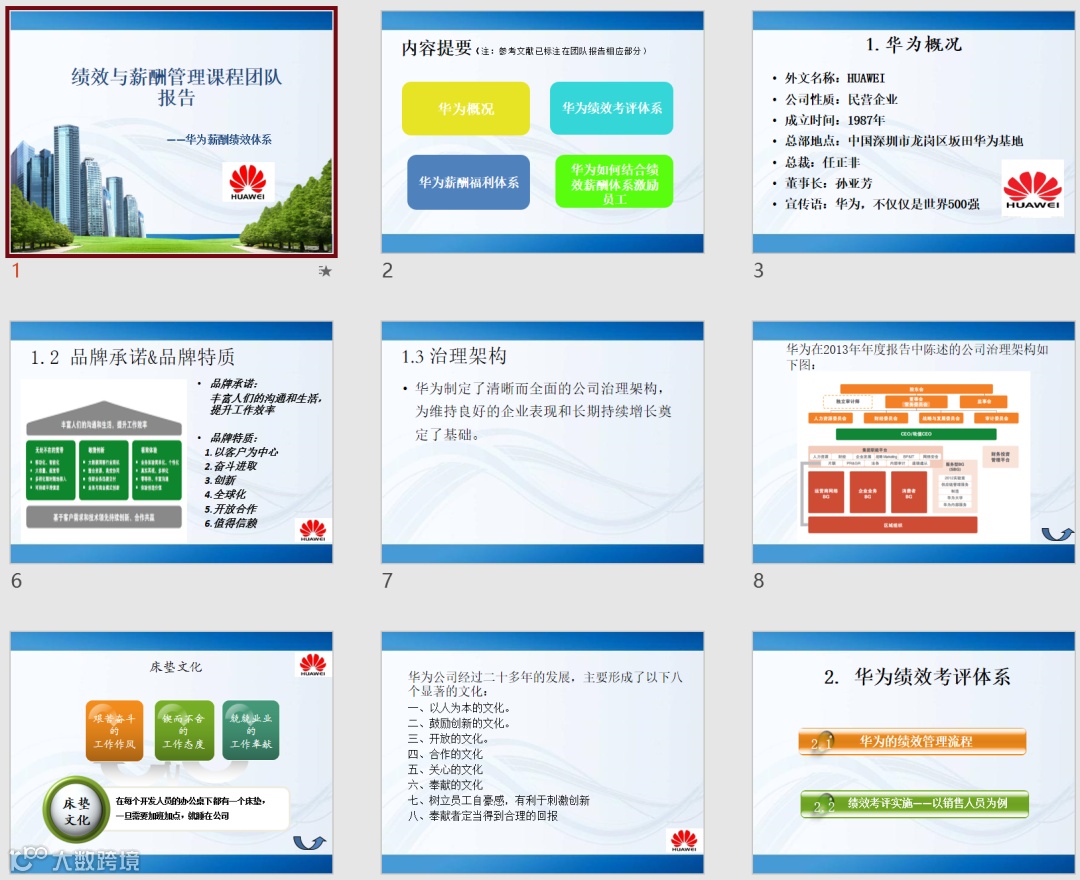The image size is (1080, 880).
Task: Select slide 1 title slide thumbnail
Action: click(x=172, y=132)
